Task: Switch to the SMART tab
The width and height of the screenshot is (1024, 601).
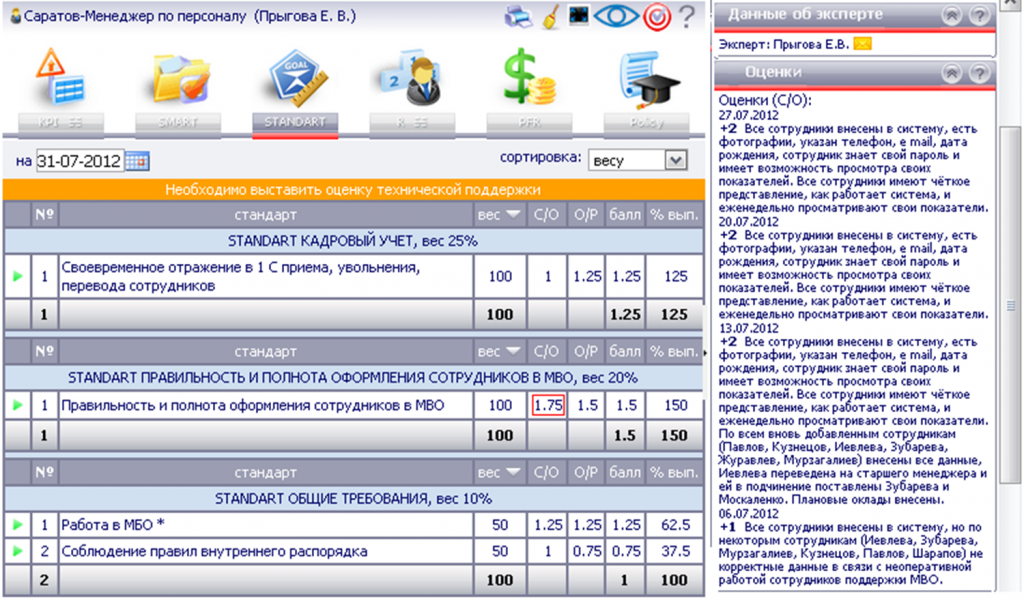Action: click(178, 123)
